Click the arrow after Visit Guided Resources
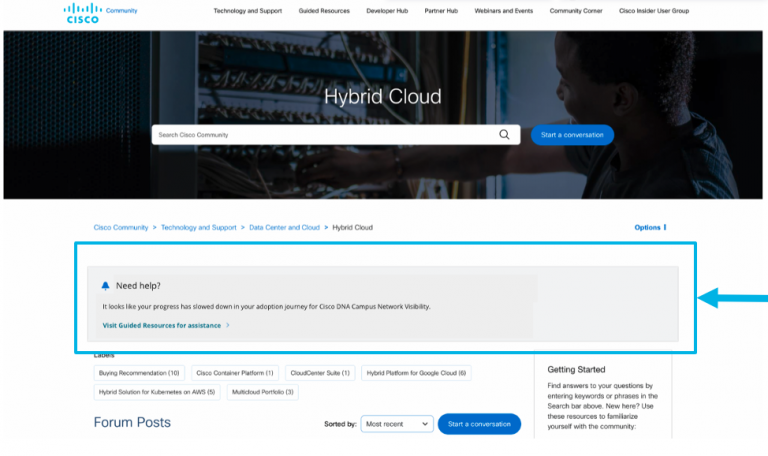Viewport: 768px width, 456px height. (228, 325)
